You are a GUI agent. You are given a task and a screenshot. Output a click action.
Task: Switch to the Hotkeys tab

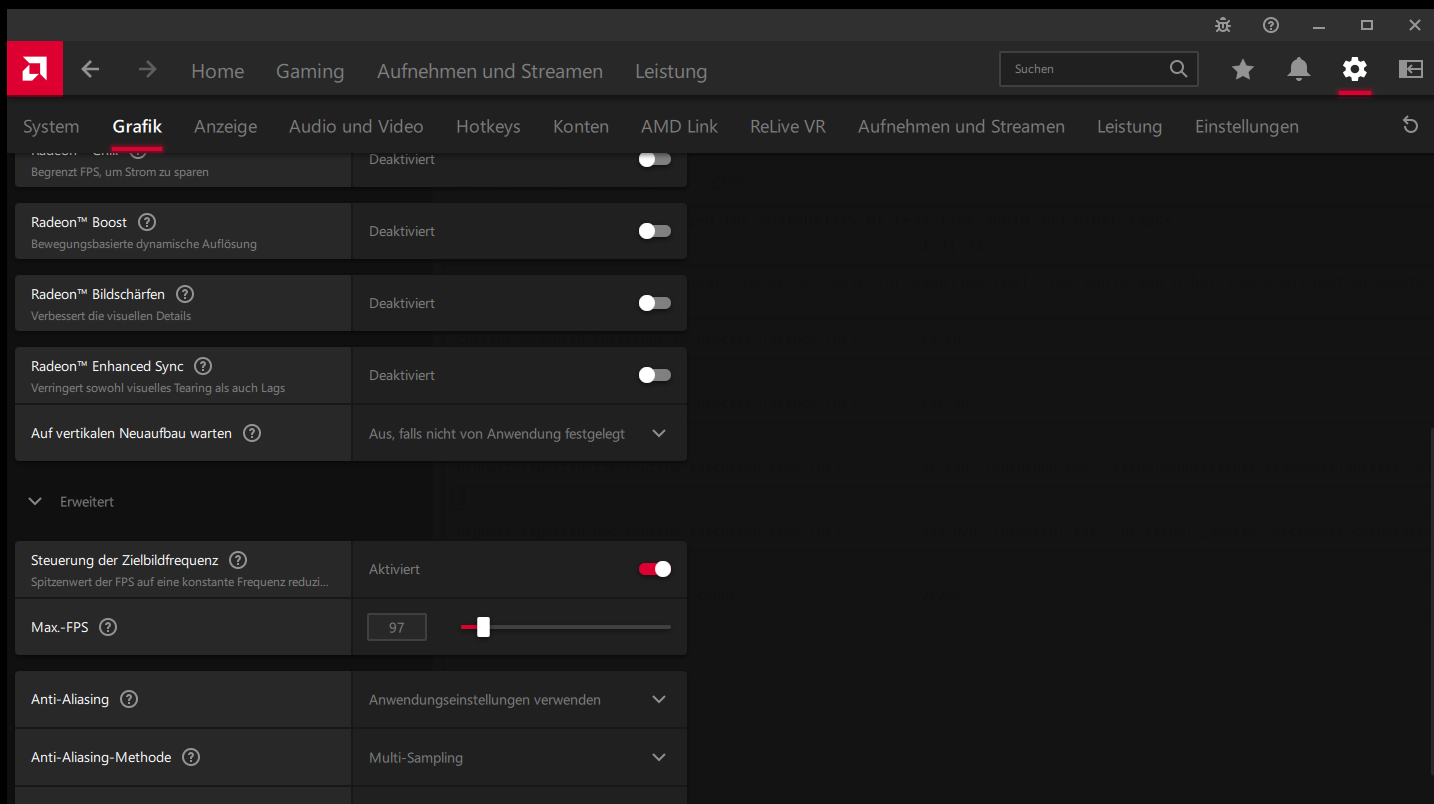coord(488,126)
